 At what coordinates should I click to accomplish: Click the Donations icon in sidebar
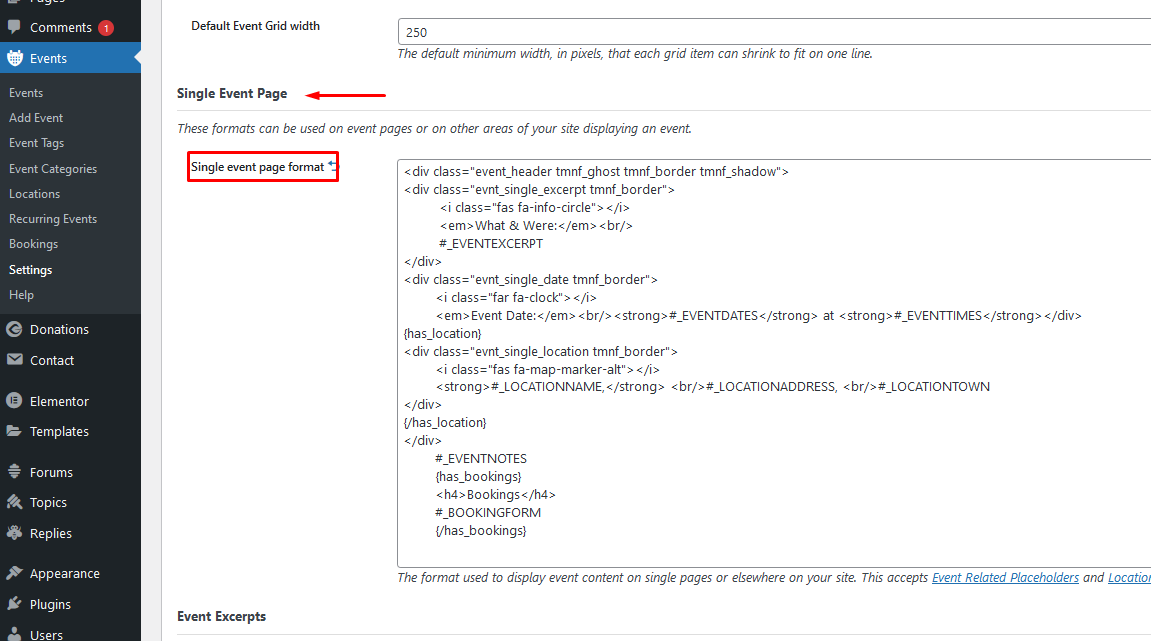(x=14, y=329)
